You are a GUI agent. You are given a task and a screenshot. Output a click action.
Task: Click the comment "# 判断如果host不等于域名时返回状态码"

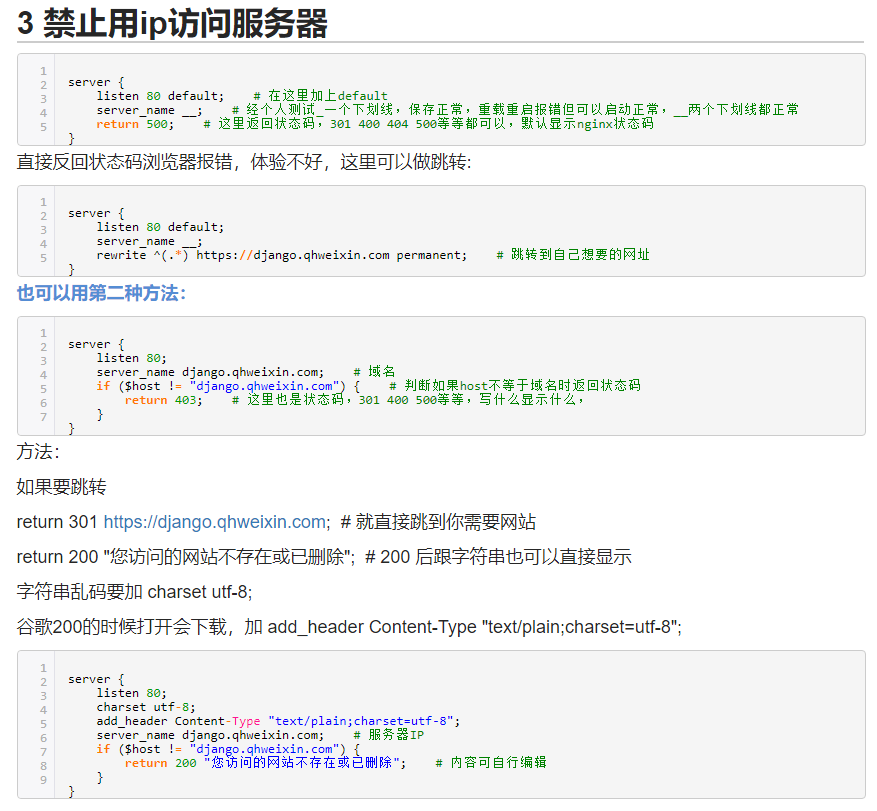point(515,385)
